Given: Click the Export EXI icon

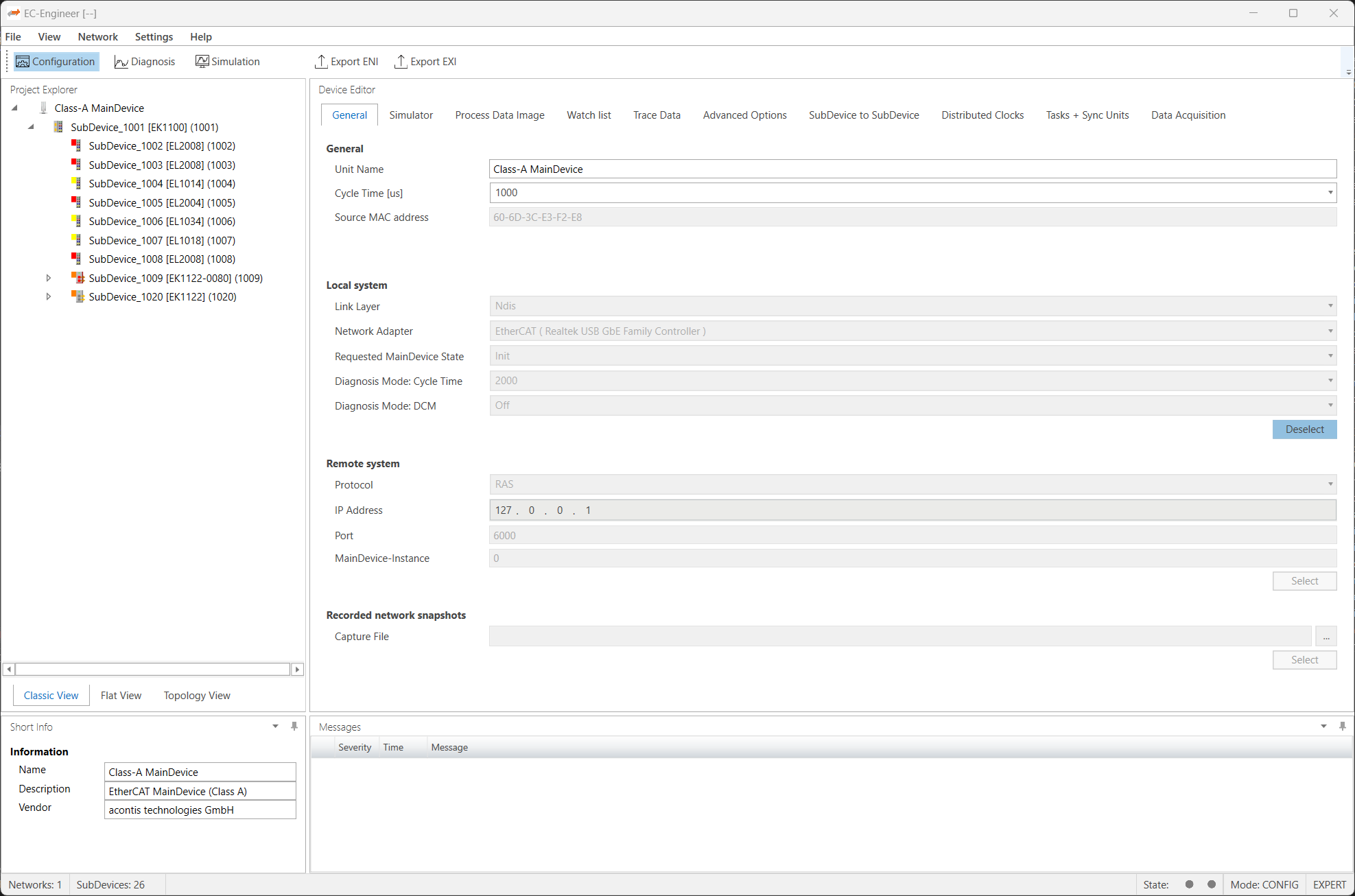Looking at the screenshot, I should [401, 62].
